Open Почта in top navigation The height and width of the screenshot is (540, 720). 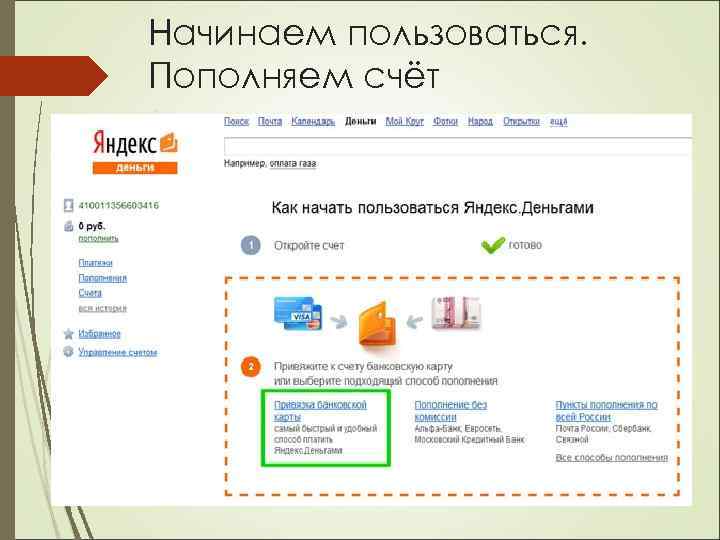pos(270,121)
